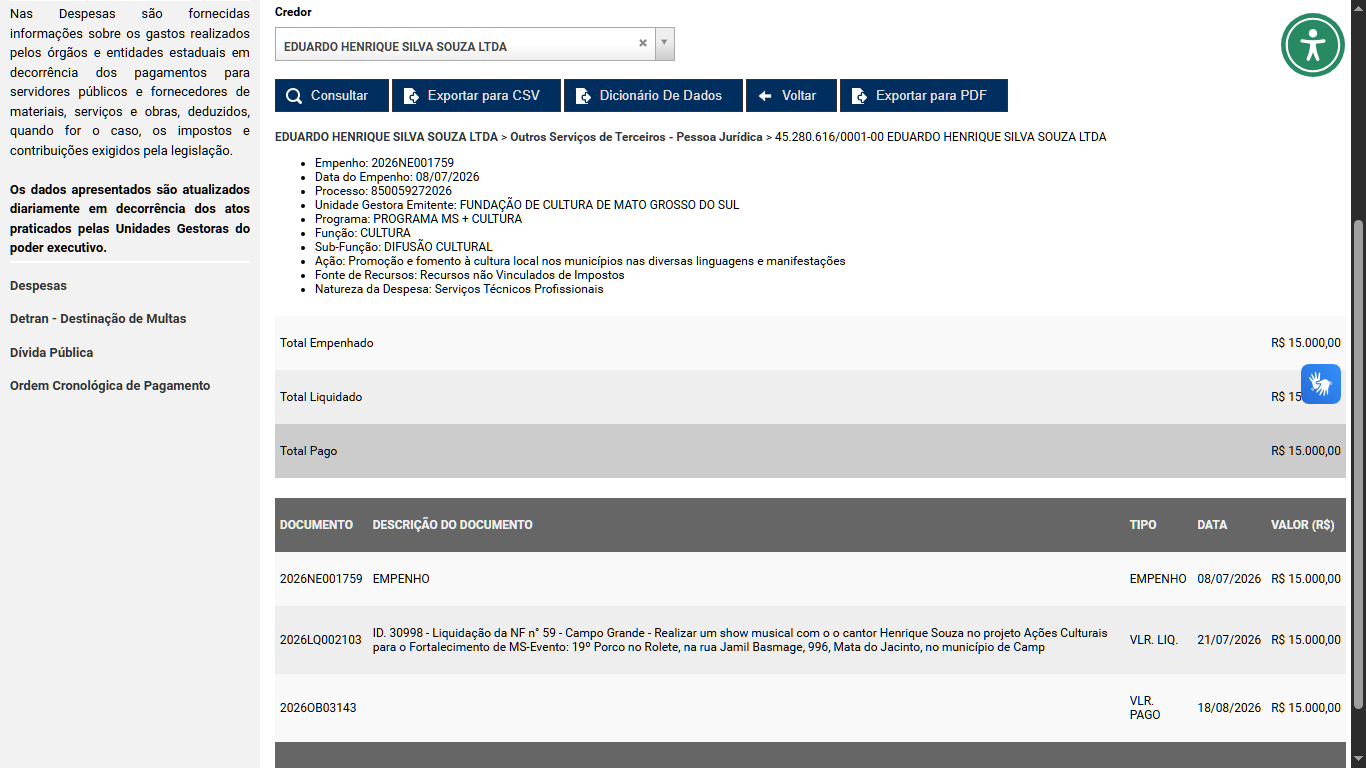Image resolution: width=1366 pixels, height=768 pixels.
Task: Open Ordem Cronológica de Pagamento link
Action: tap(110, 386)
